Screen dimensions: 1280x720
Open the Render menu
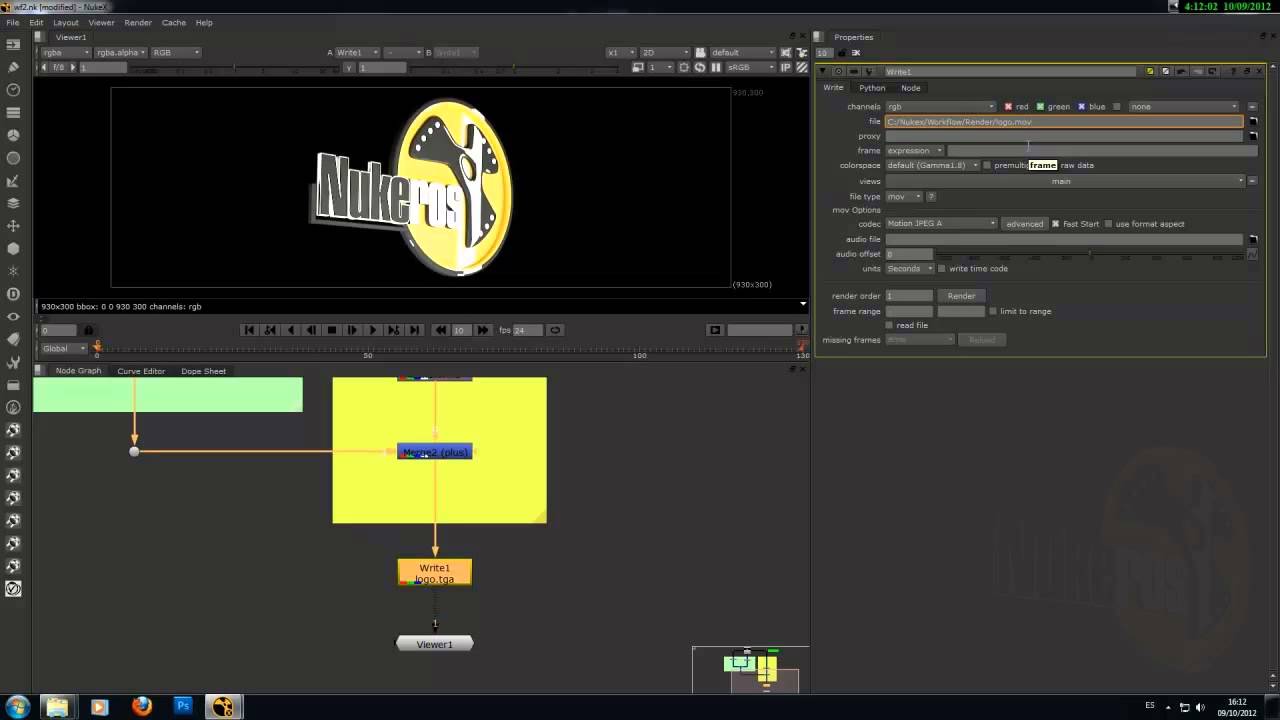coord(138,22)
